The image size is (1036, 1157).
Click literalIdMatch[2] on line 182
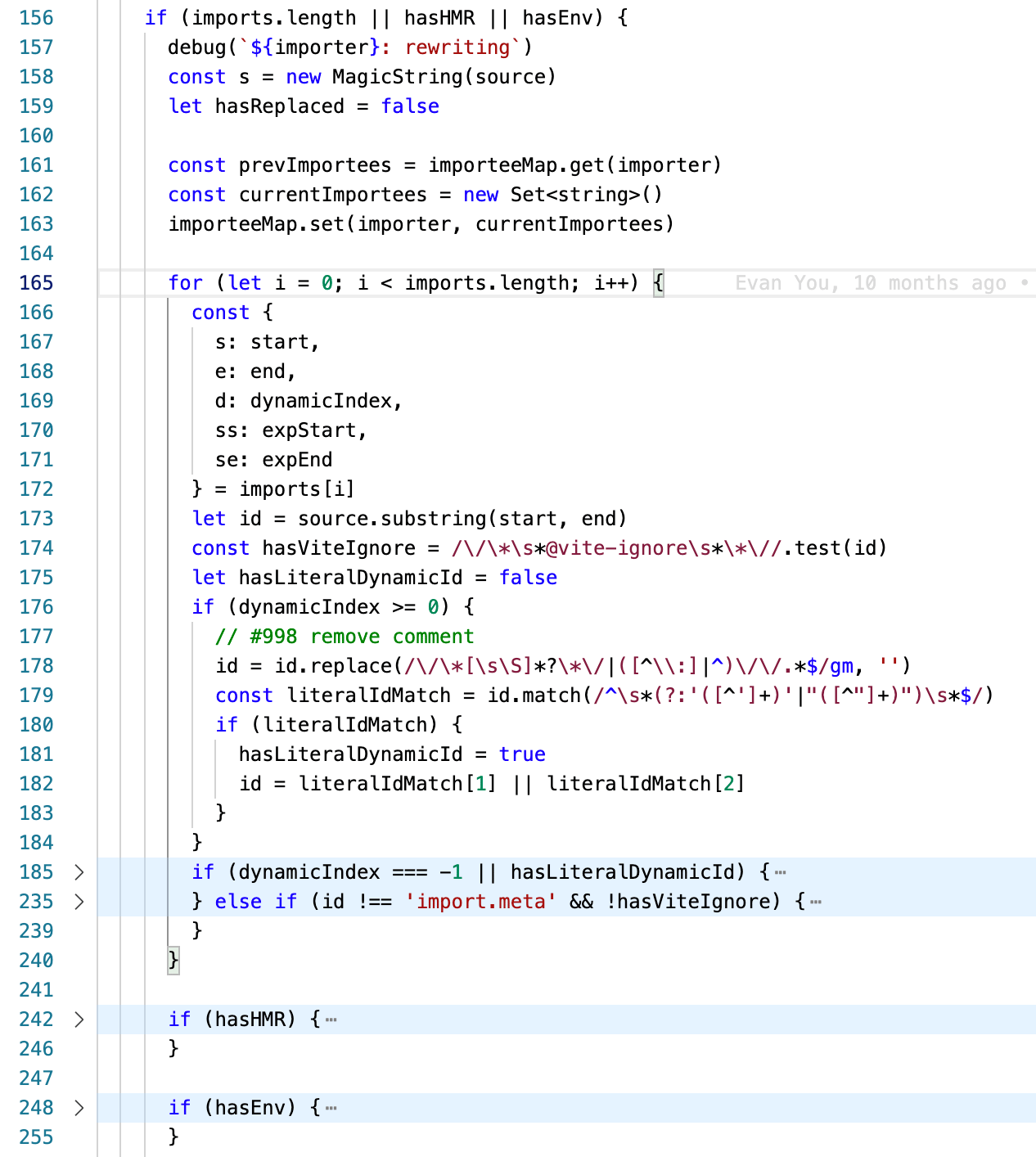click(646, 784)
